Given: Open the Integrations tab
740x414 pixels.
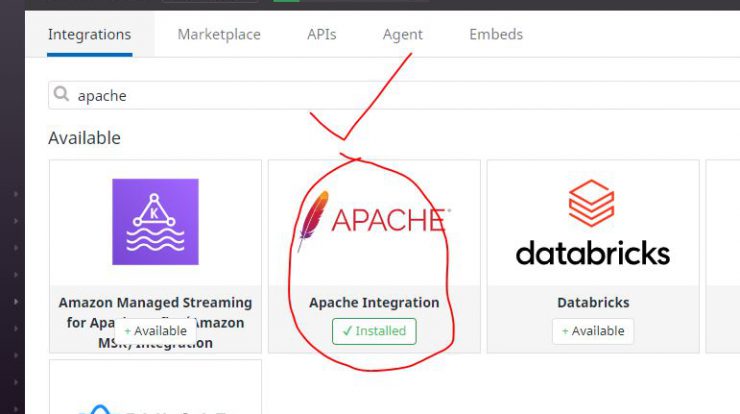Looking at the screenshot, I should point(89,34).
